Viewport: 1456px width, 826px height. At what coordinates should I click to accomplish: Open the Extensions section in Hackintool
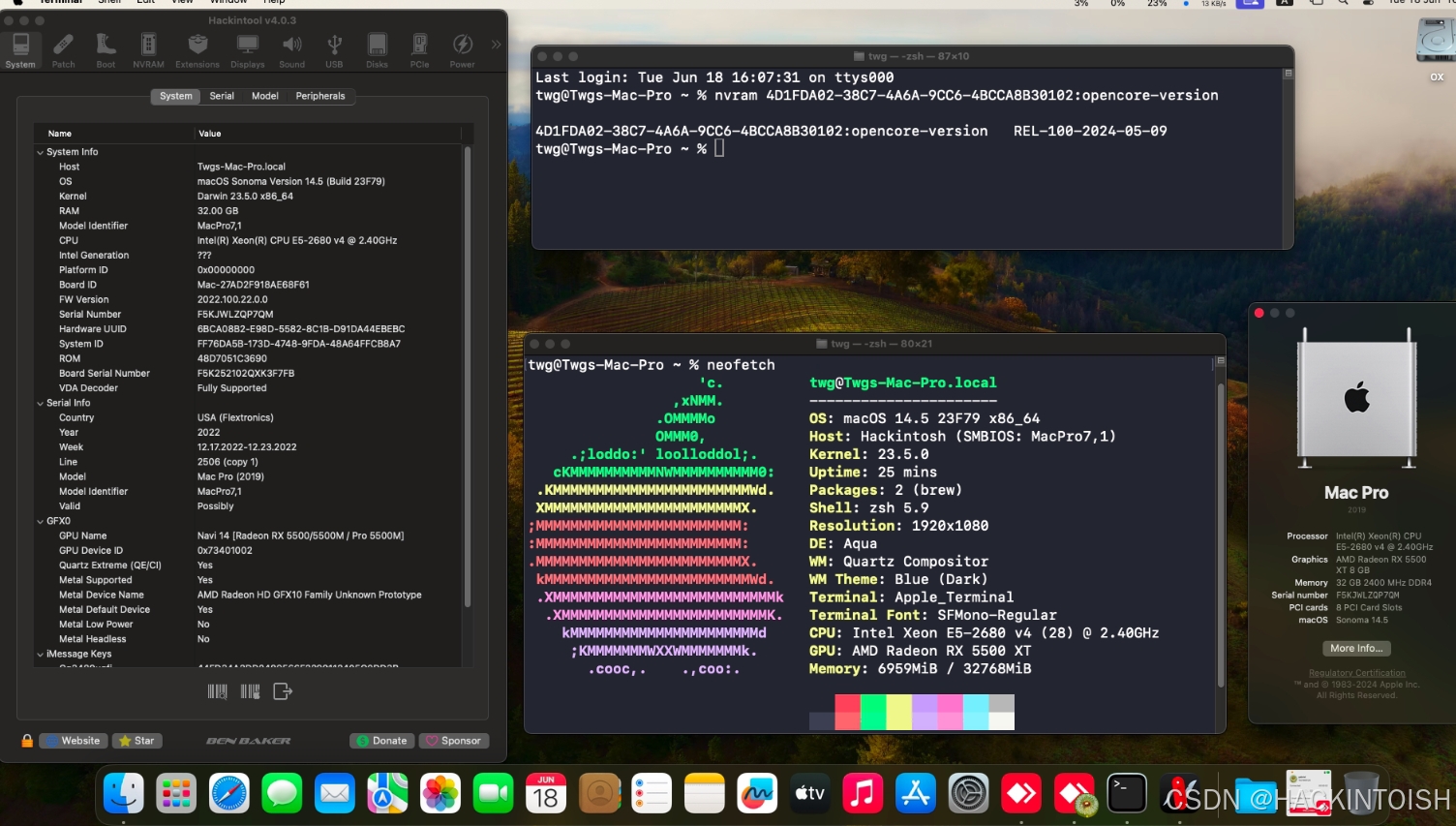coord(197,50)
